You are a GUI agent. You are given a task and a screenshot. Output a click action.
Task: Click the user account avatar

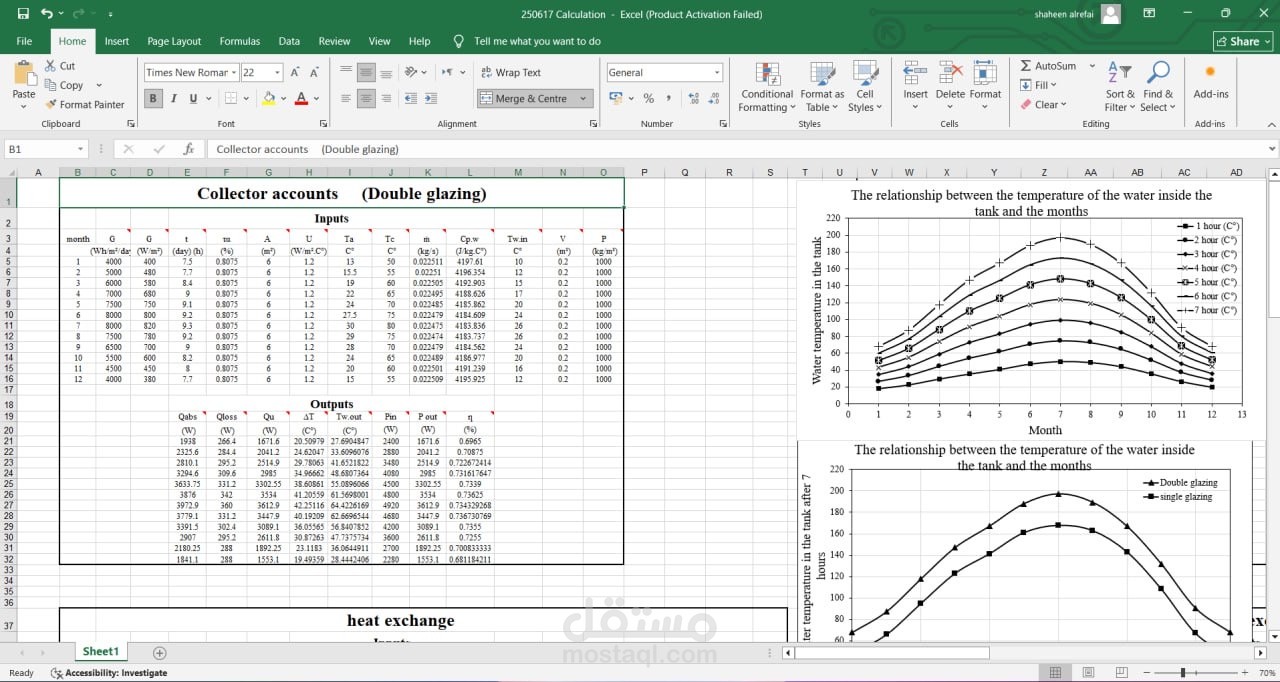[1110, 14]
